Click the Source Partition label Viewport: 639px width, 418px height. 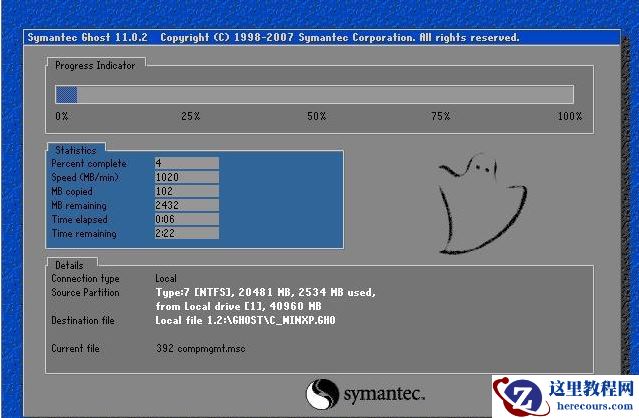click(x=85, y=293)
